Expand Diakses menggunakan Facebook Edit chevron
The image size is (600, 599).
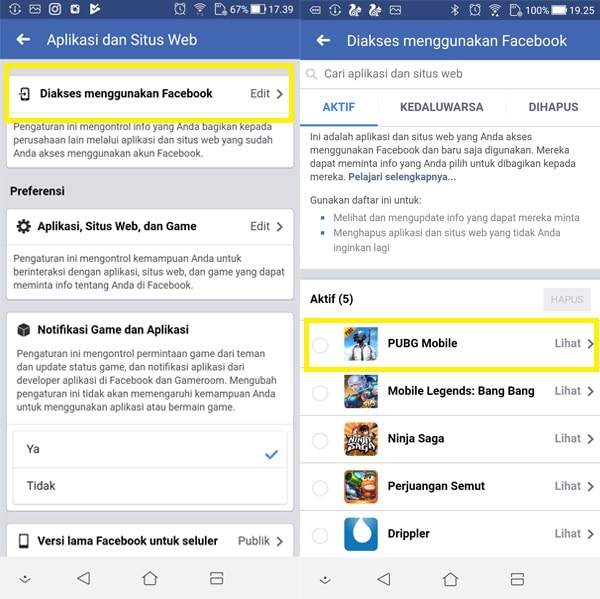[x=280, y=94]
